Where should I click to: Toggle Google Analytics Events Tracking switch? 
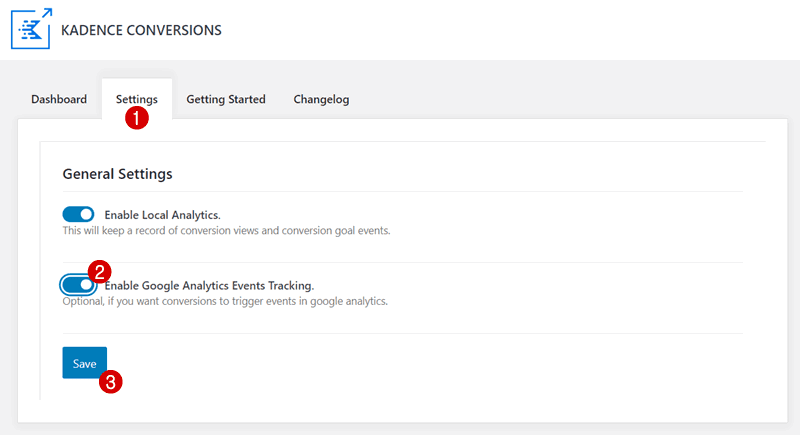pyautogui.click(x=78, y=285)
